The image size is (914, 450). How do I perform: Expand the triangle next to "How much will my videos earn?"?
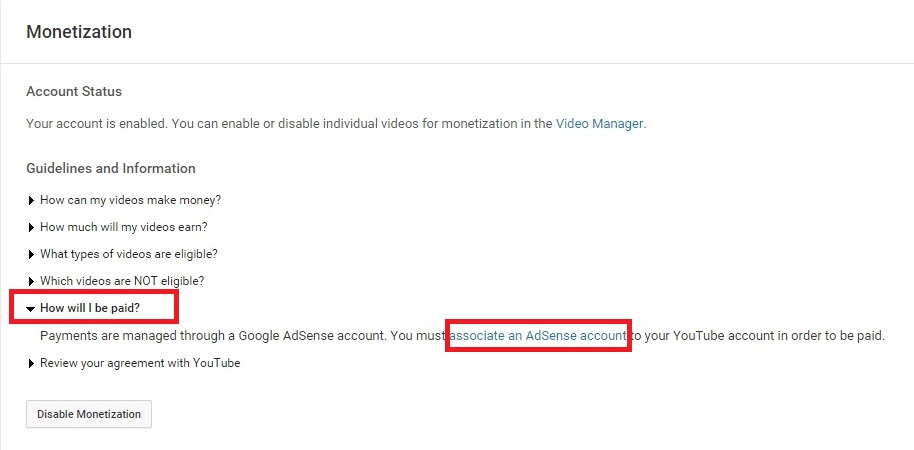pos(31,227)
